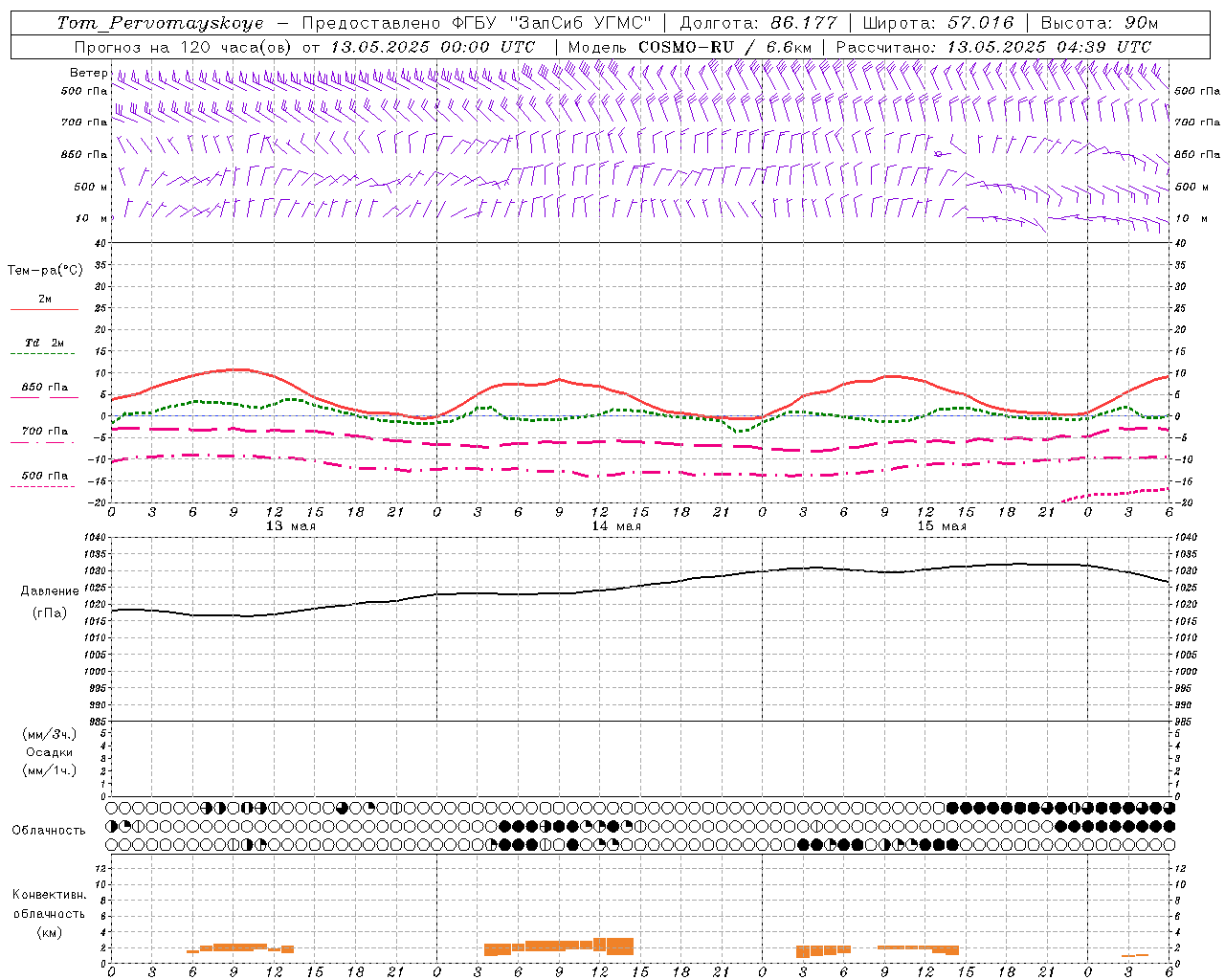Click the "Осадки" precipitation label
This screenshot has height=980, width=1225.
50,752
